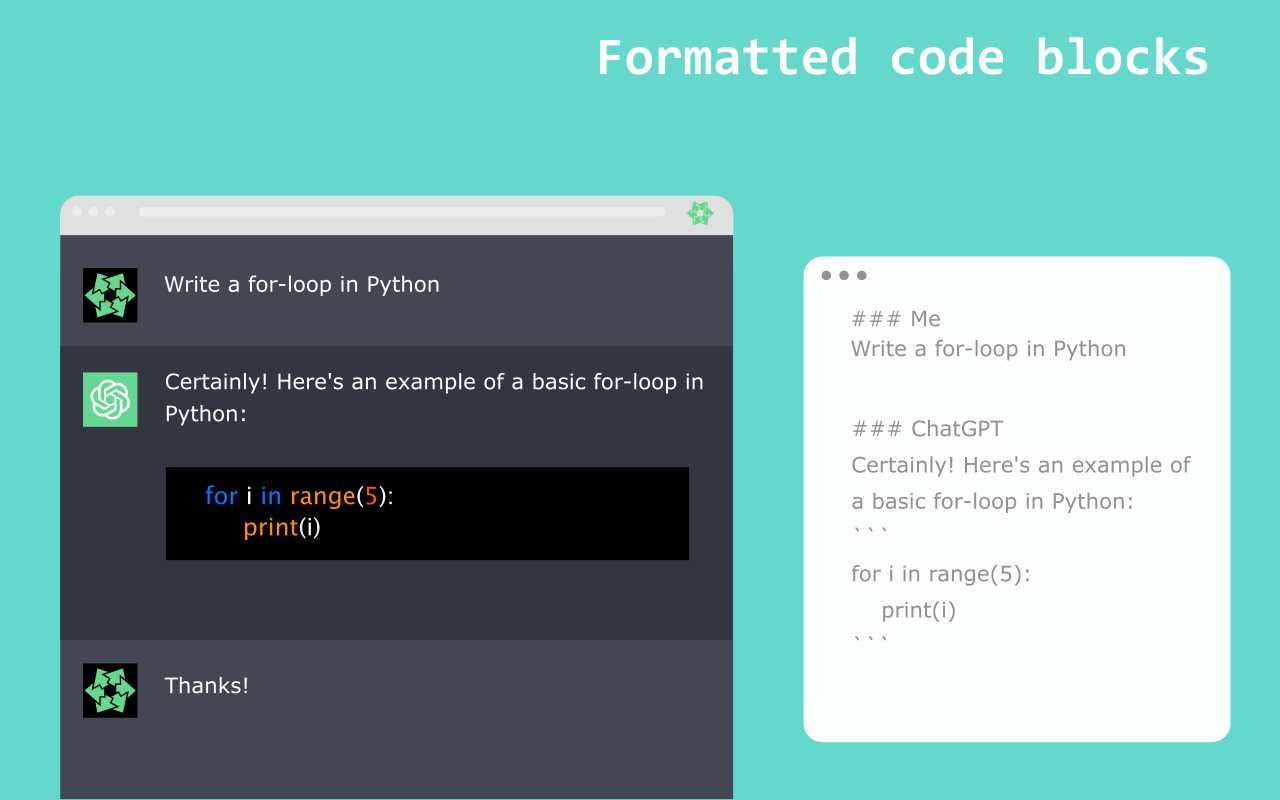This screenshot has height=800, width=1280.
Task: Click the 'Thanks!' chat message
Action: coord(207,685)
